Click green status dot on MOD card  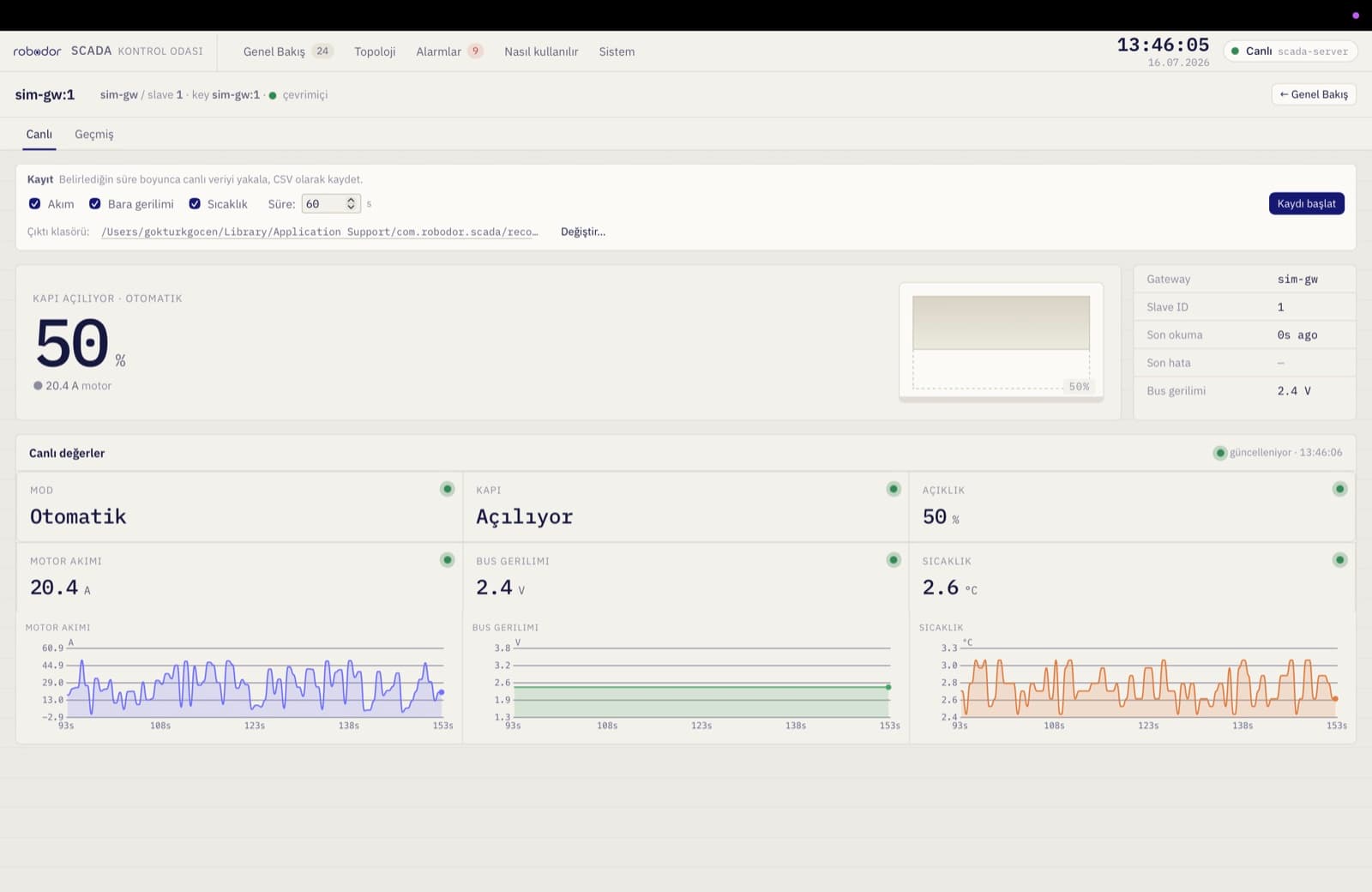point(447,489)
